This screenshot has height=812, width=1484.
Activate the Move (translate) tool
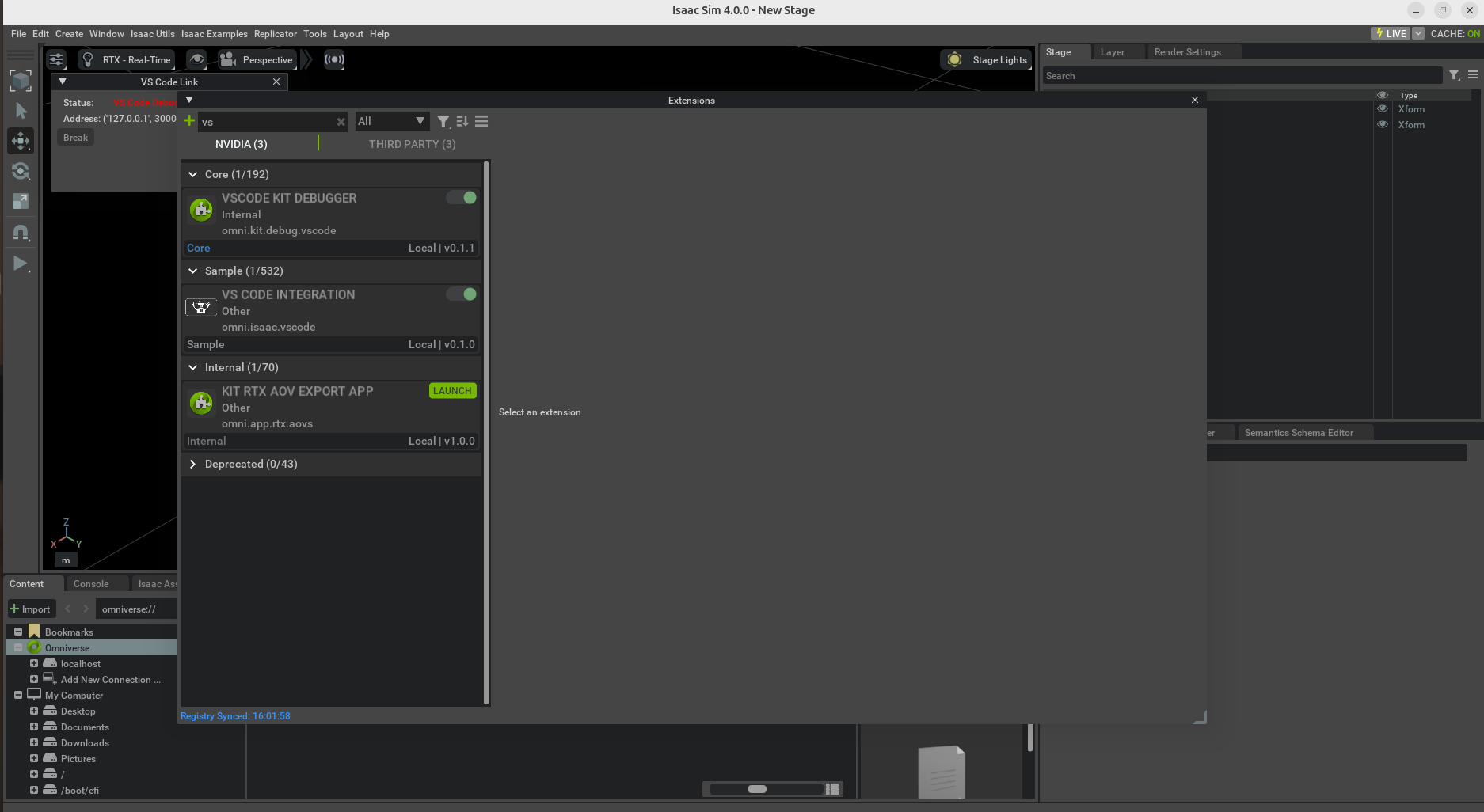coord(21,141)
